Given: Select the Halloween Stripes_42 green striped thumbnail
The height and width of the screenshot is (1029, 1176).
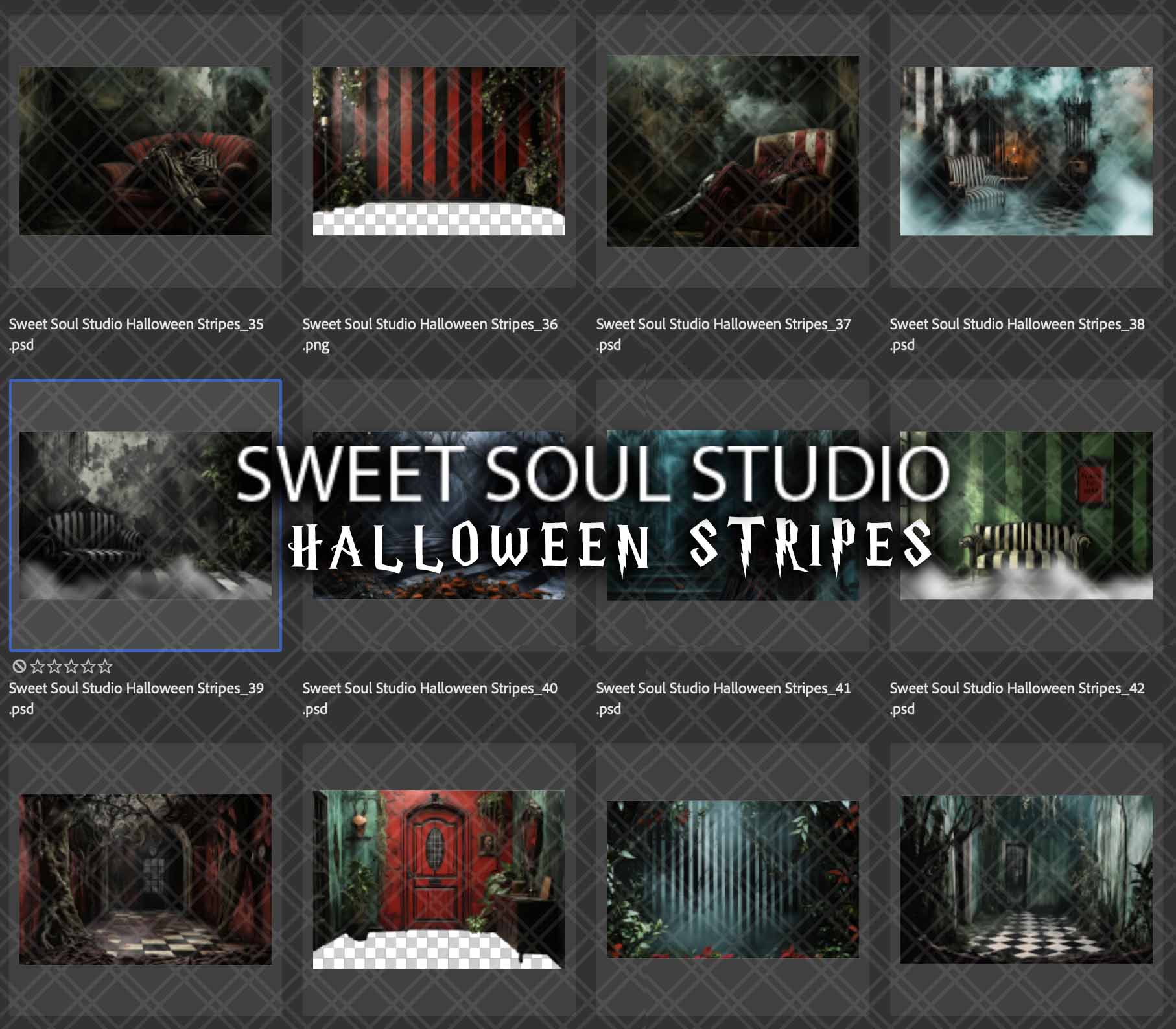Looking at the screenshot, I should [x=1026, y=515].
